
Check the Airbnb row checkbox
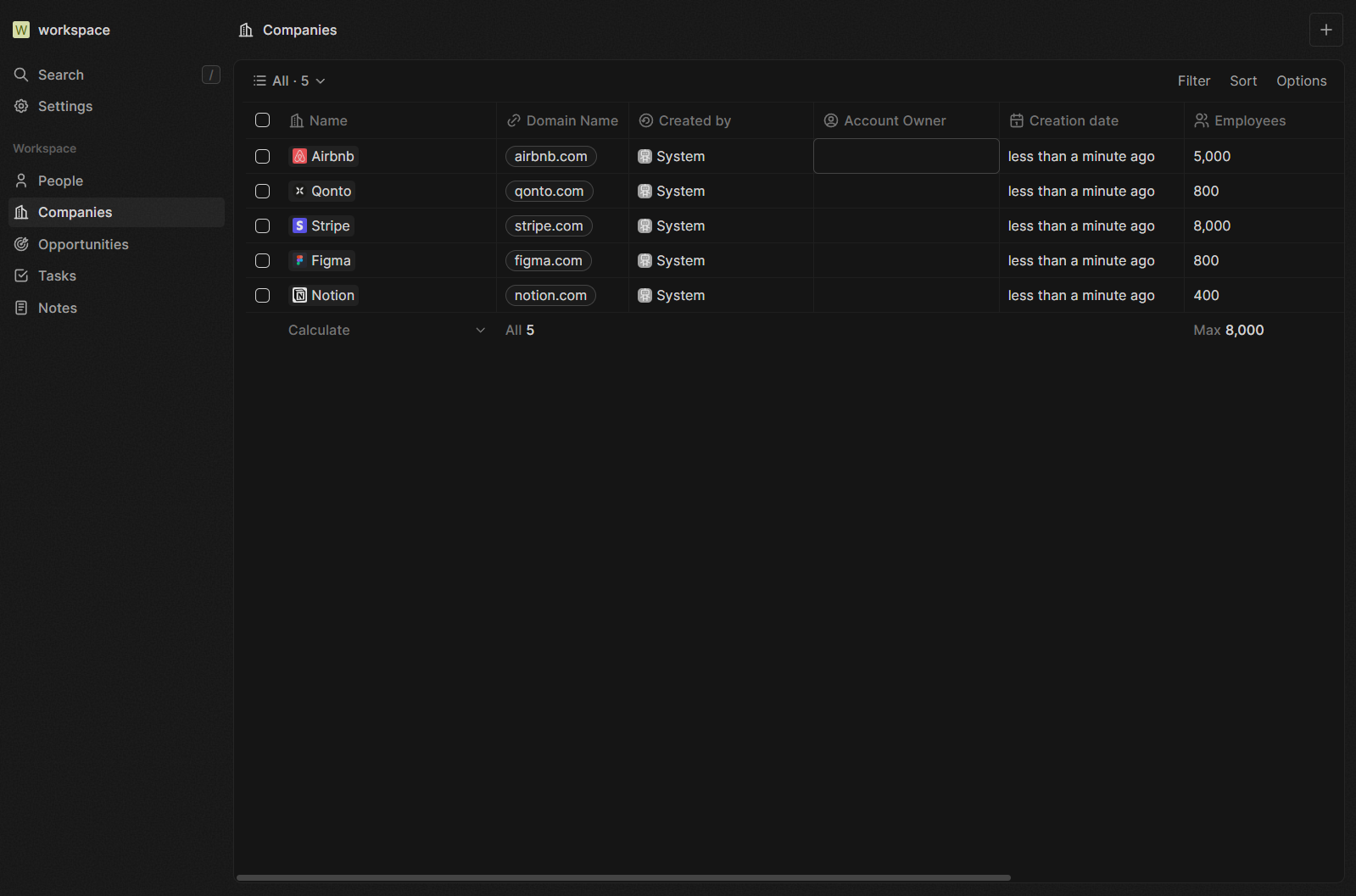click(x=262, y=156)
